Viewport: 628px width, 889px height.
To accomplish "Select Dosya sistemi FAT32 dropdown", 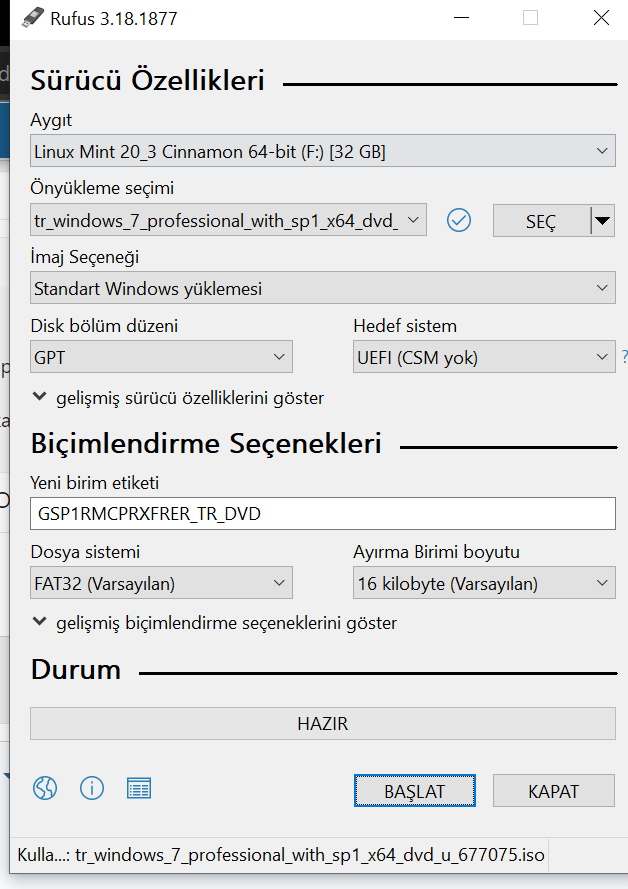I will (x=161, y=583).
